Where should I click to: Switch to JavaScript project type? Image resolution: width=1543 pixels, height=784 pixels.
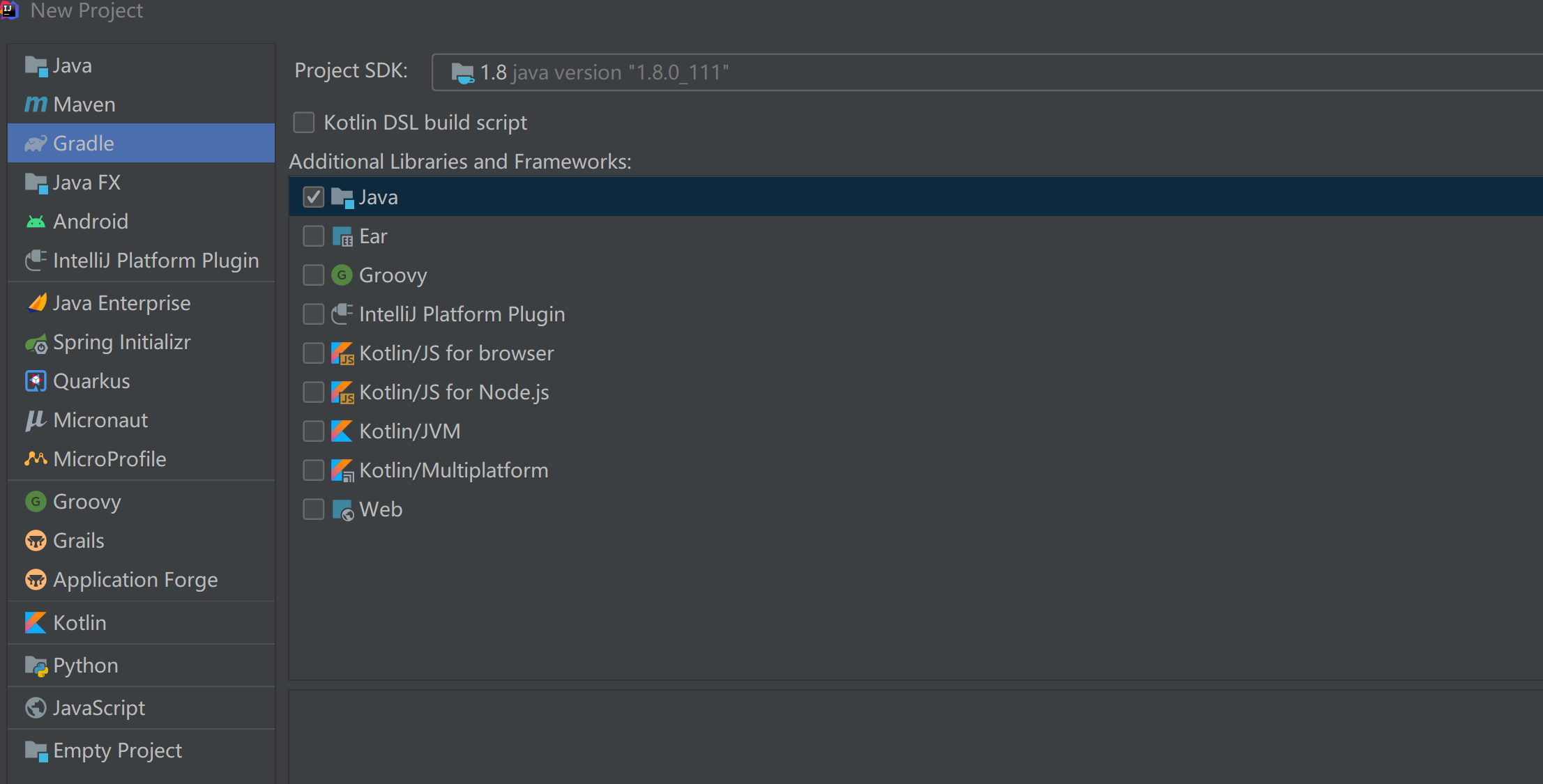pyautogui.click(x=99, y=708)
